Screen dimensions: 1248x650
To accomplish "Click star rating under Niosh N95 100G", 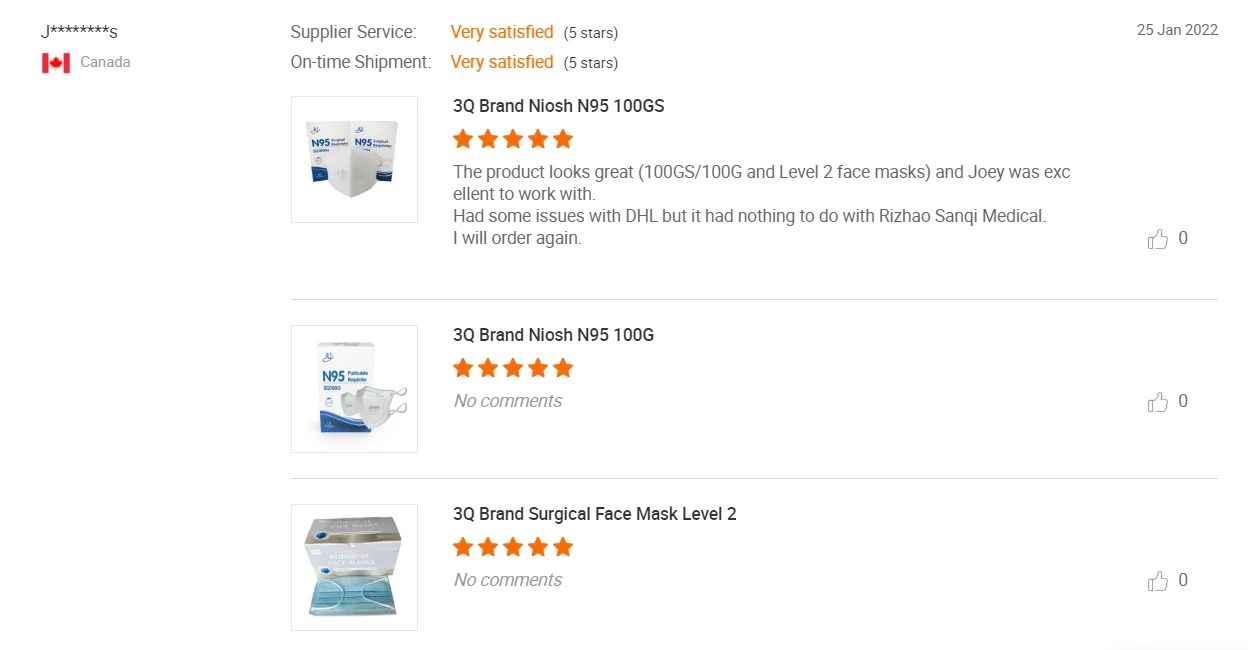I will [513, 368].
